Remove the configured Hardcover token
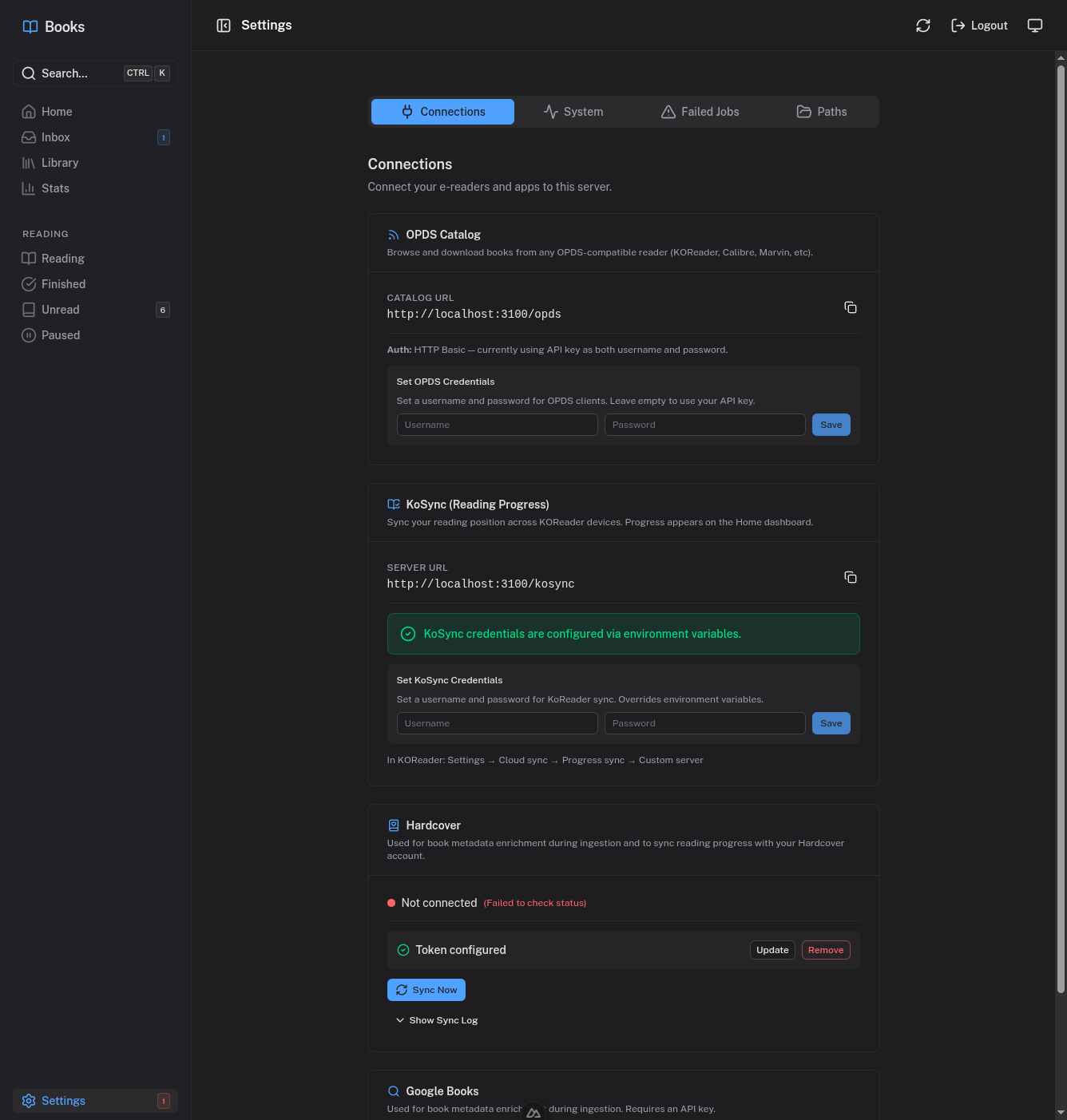 [x=825, y=950]
